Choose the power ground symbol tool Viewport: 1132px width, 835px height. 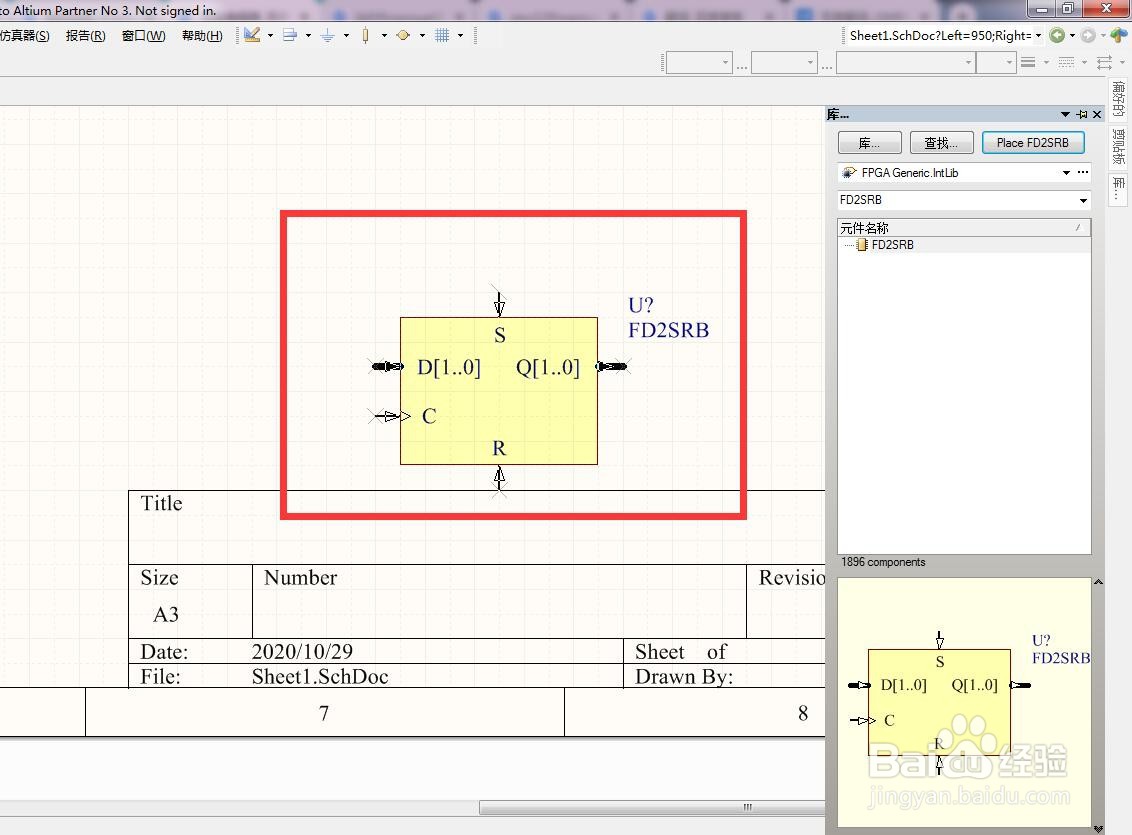pyautogui.click(x=327, y=35)
